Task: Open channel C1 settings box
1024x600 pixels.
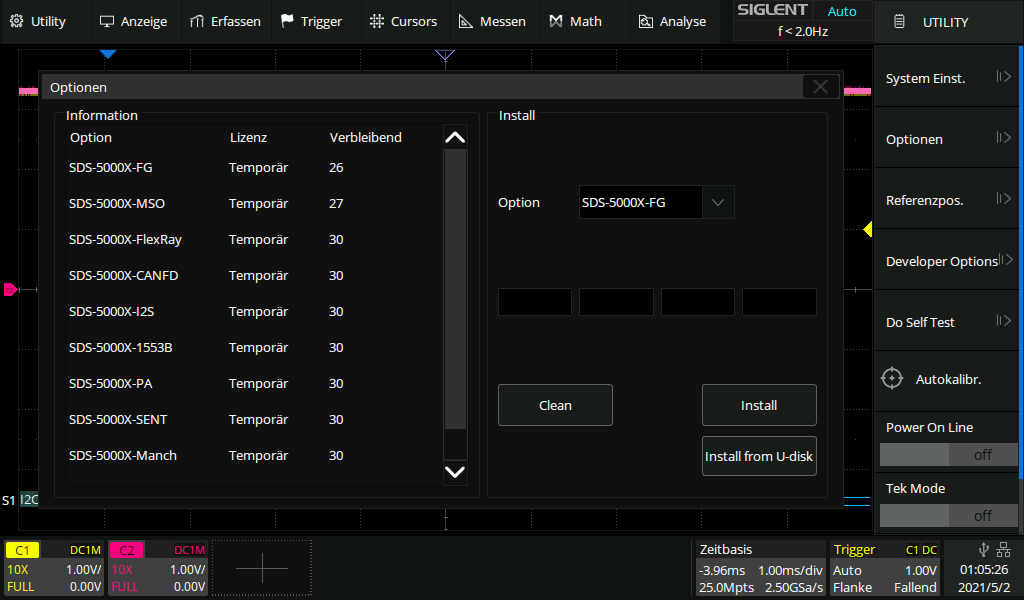Action: [x=54, y=569]
